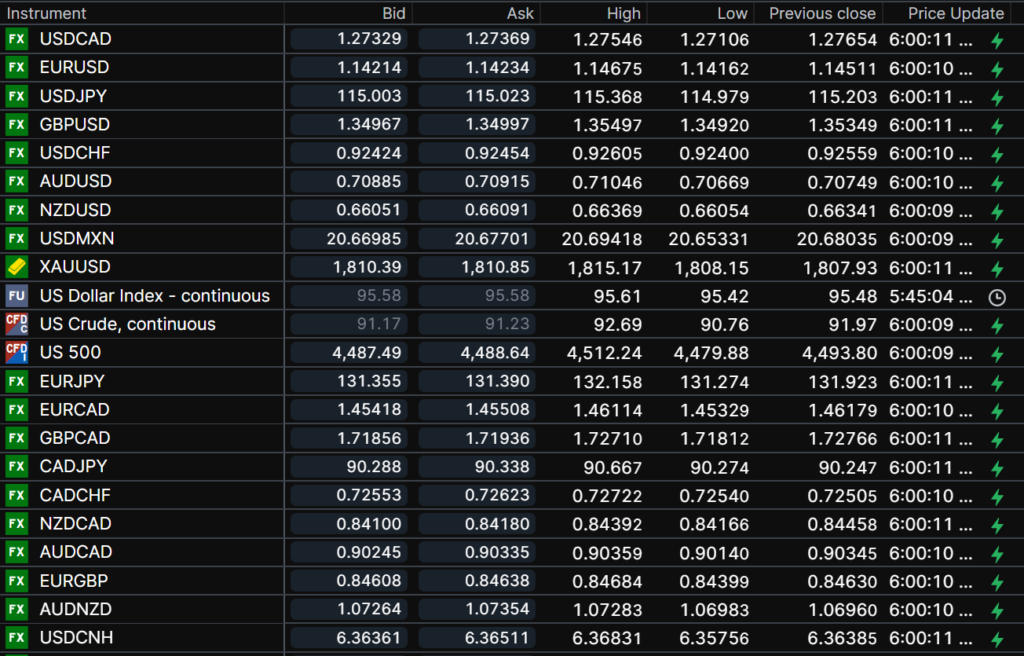
Task: Click the CFD icon beside US Crude
Action: click(16, 324)
